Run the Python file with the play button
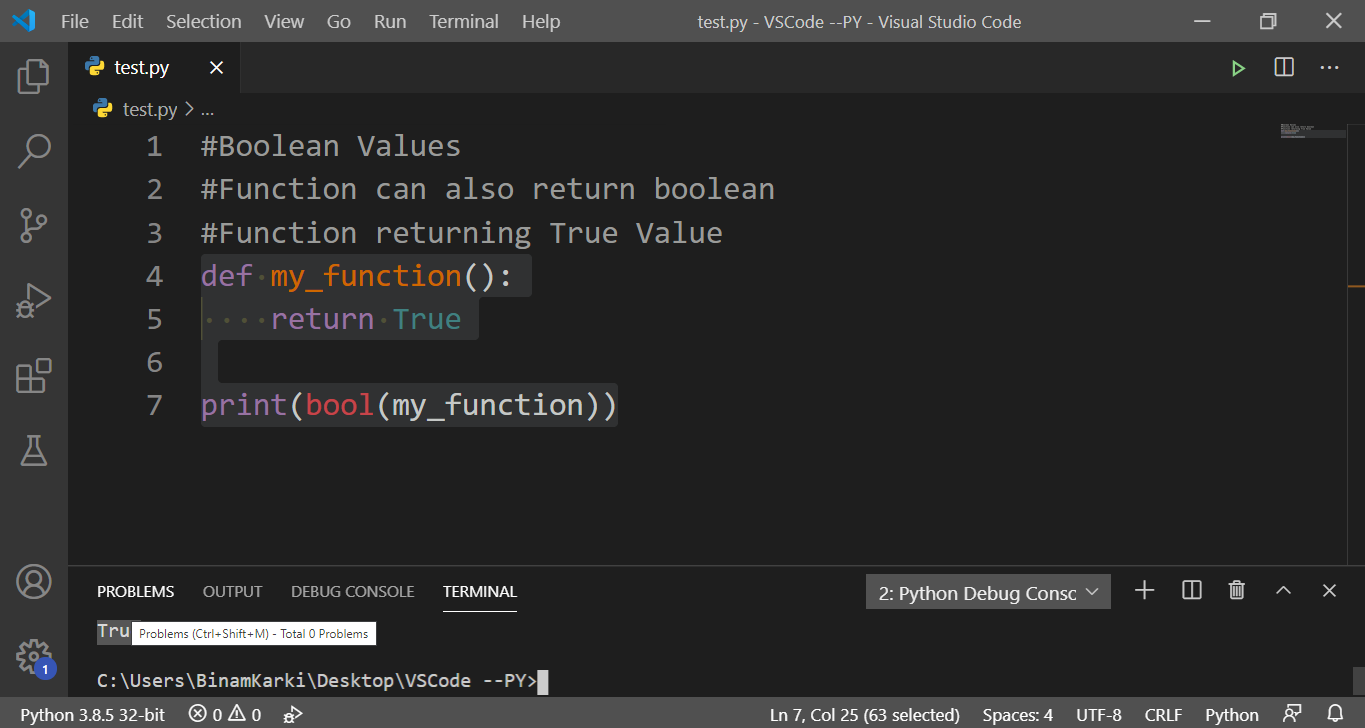 pyautogui.click(x=1238, y=67)
